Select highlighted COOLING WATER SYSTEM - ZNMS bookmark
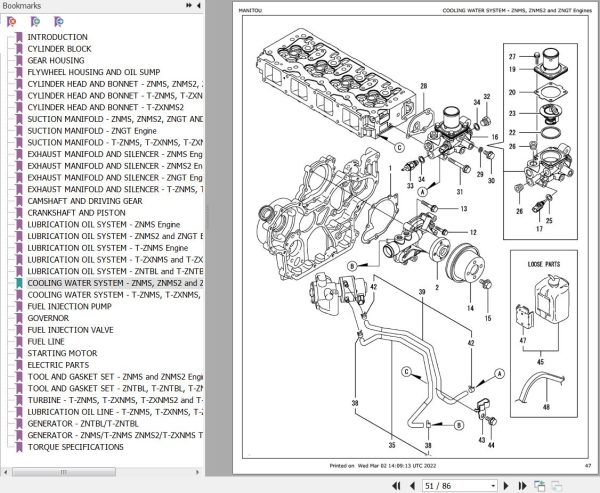Screen dimensions: 600x493 (x=115, y=283)
